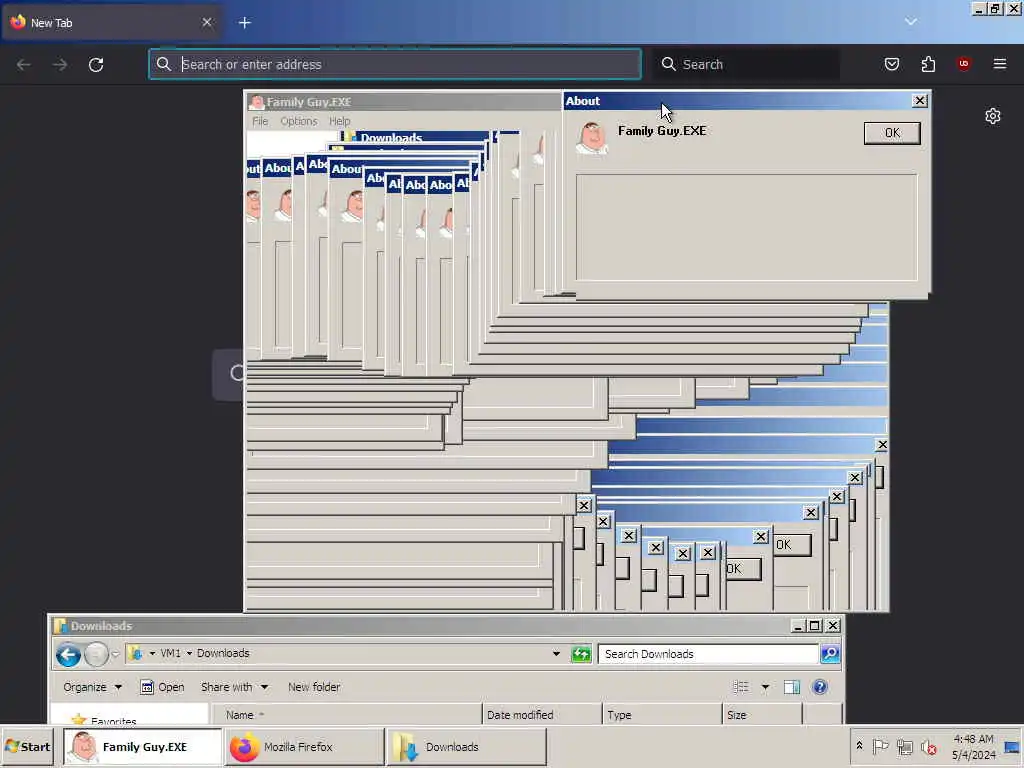The height and width of the screenshot is (768, 1024).
Task: Focus the Search Downloads field
Action: [x=708, y=654]
